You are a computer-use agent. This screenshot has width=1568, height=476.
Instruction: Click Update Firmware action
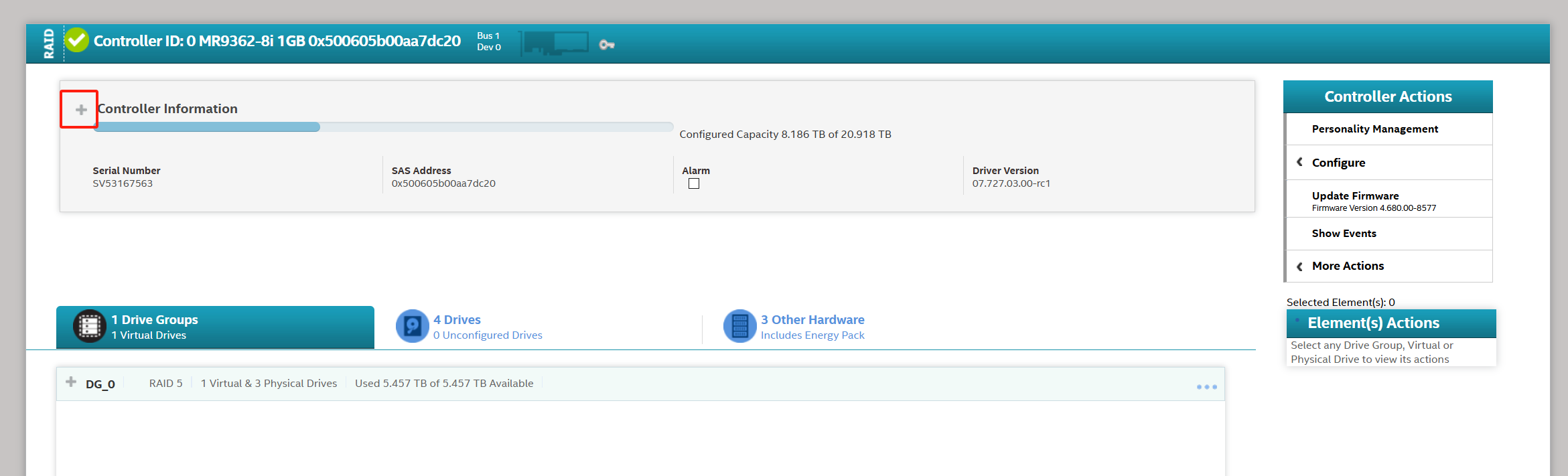1355,196
